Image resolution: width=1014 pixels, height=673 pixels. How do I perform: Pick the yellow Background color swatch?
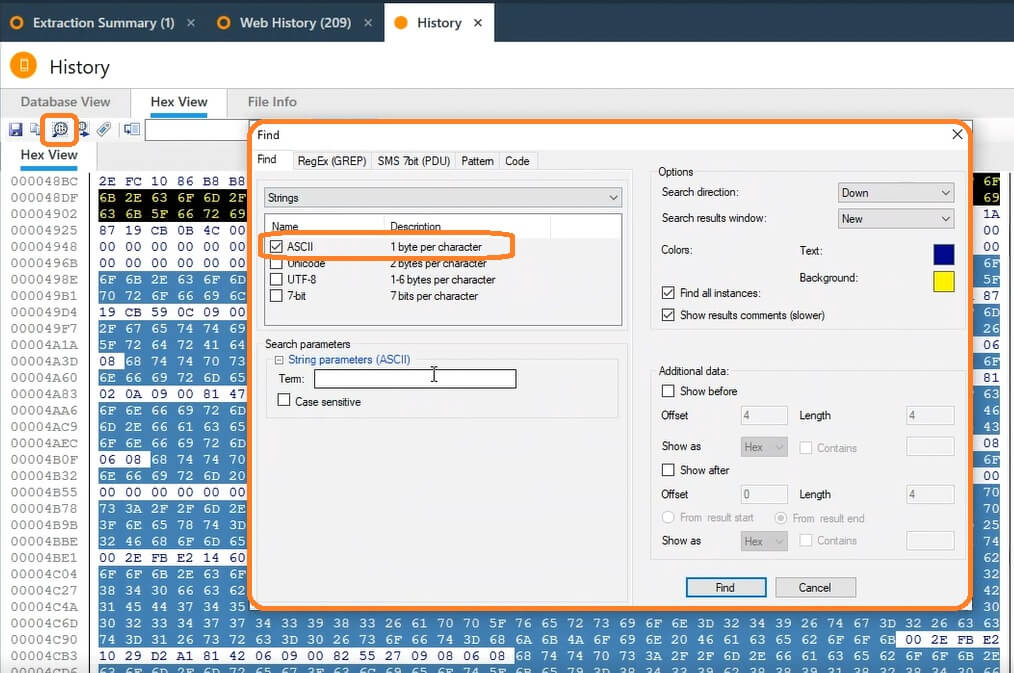tap(944, 281)
